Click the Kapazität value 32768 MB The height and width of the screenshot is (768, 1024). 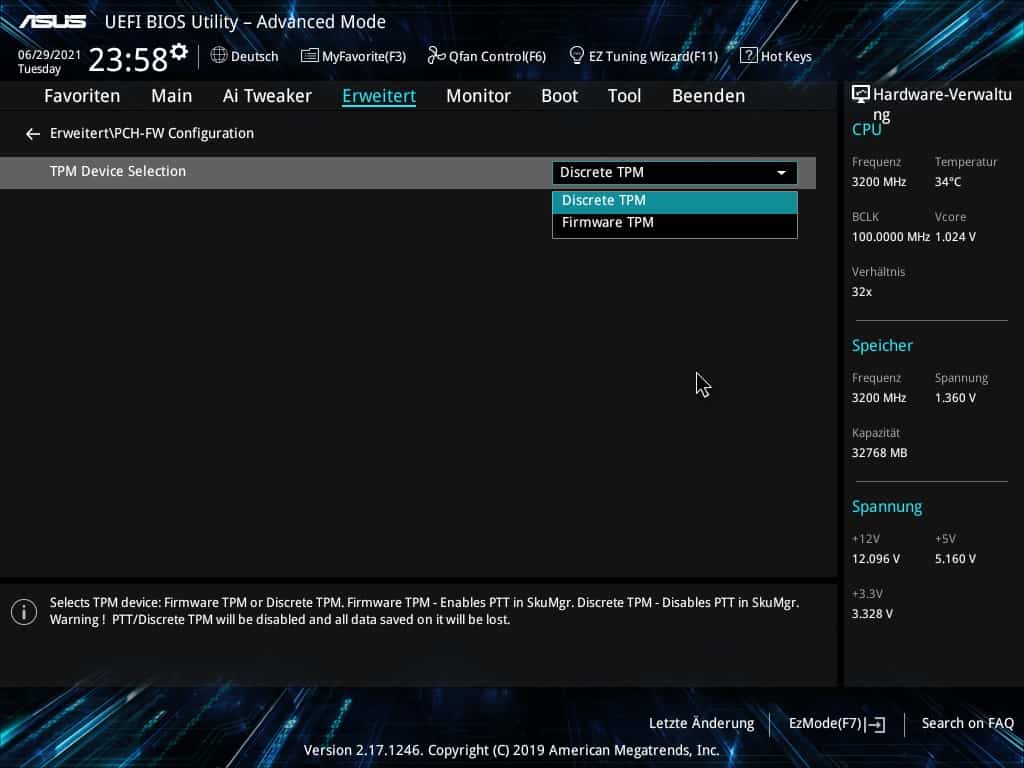pos(880,453)
